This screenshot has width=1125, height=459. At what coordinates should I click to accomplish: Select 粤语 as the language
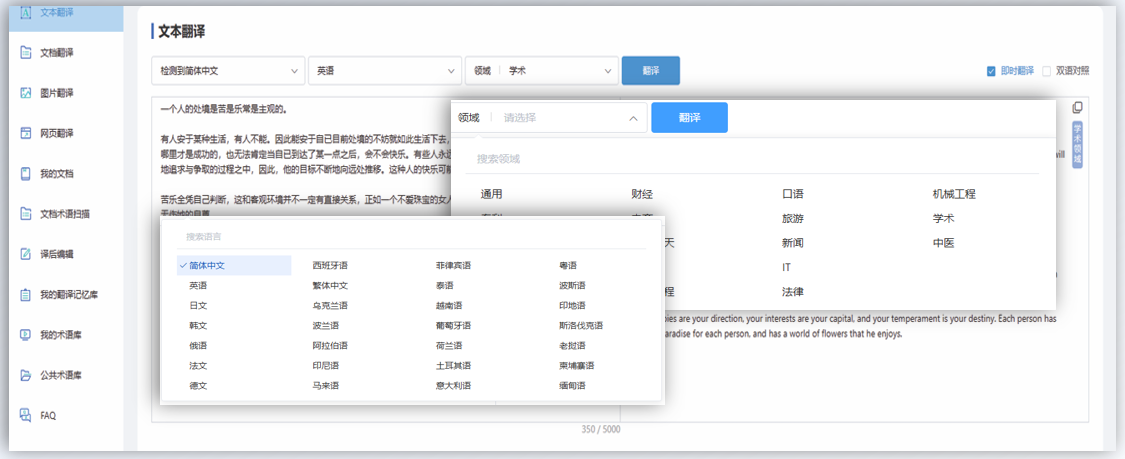568,265
